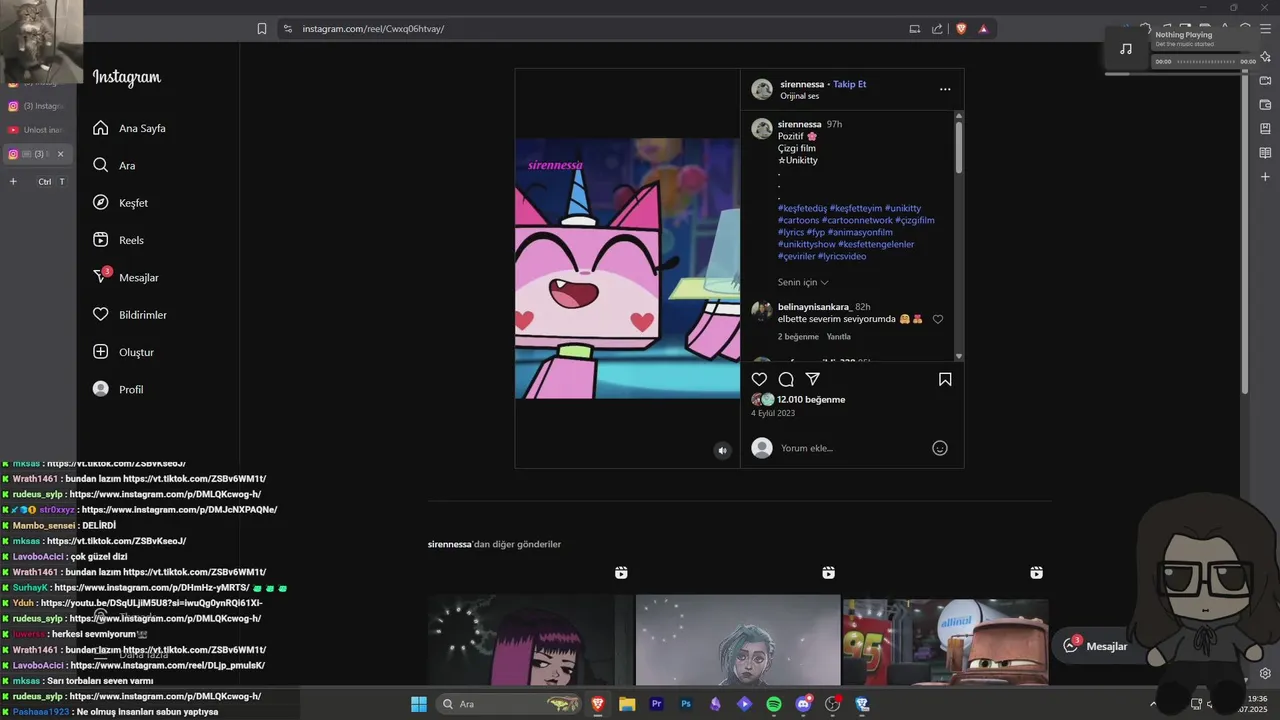1280x720 pixels.
Task: View the 12.010 beğenme likes list
Action: (811, 399)
